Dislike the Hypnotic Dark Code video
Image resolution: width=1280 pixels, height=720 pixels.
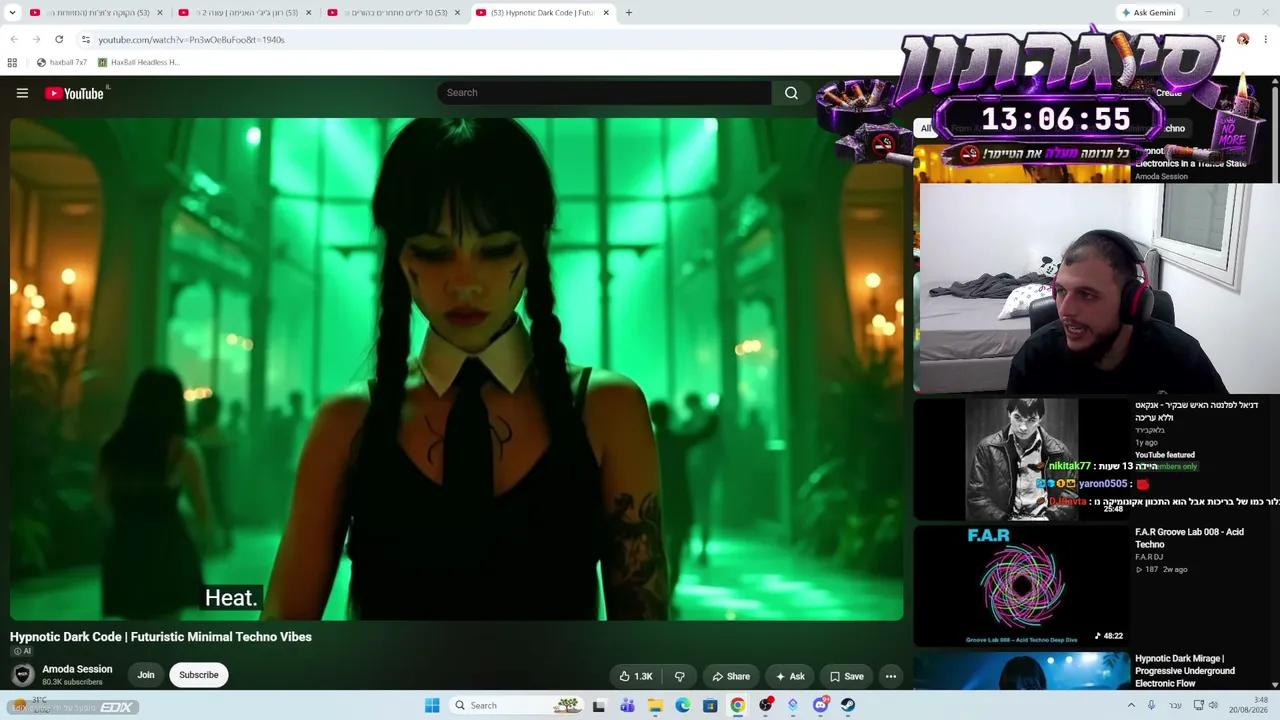coord(679,676)
